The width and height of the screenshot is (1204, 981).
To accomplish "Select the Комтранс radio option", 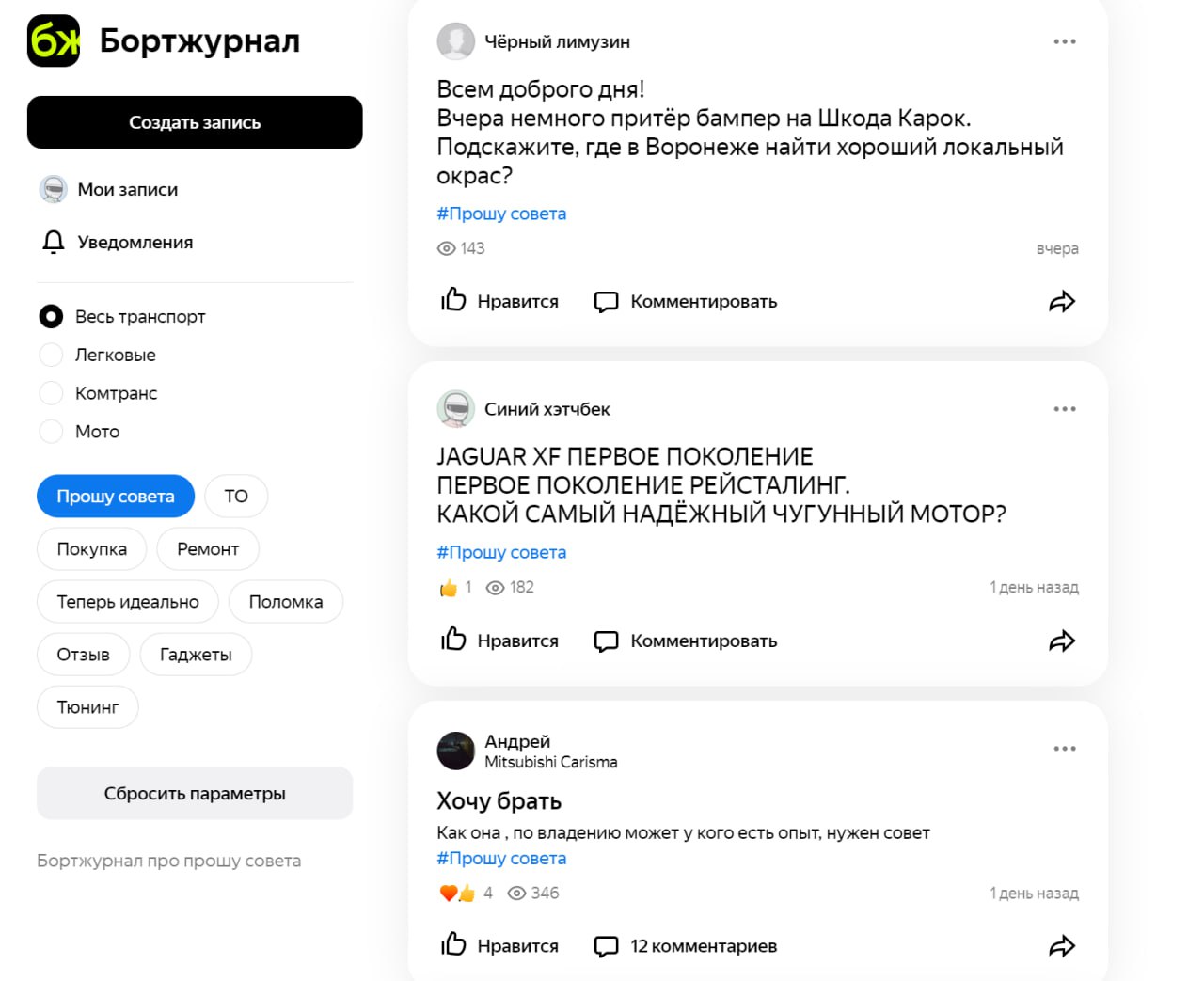I will coord(51,393).
